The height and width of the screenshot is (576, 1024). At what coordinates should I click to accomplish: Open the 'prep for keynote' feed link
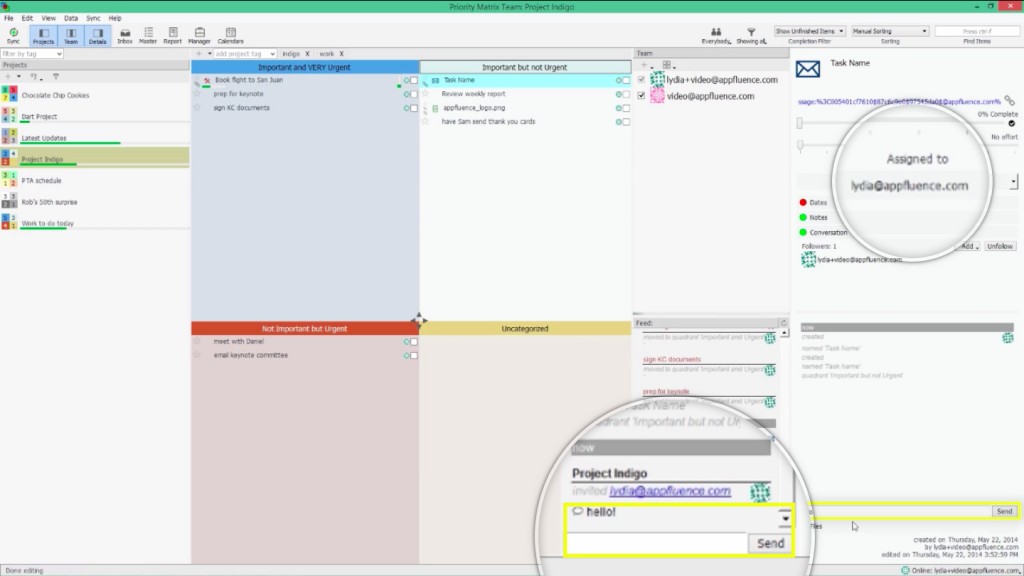point(665,391)
